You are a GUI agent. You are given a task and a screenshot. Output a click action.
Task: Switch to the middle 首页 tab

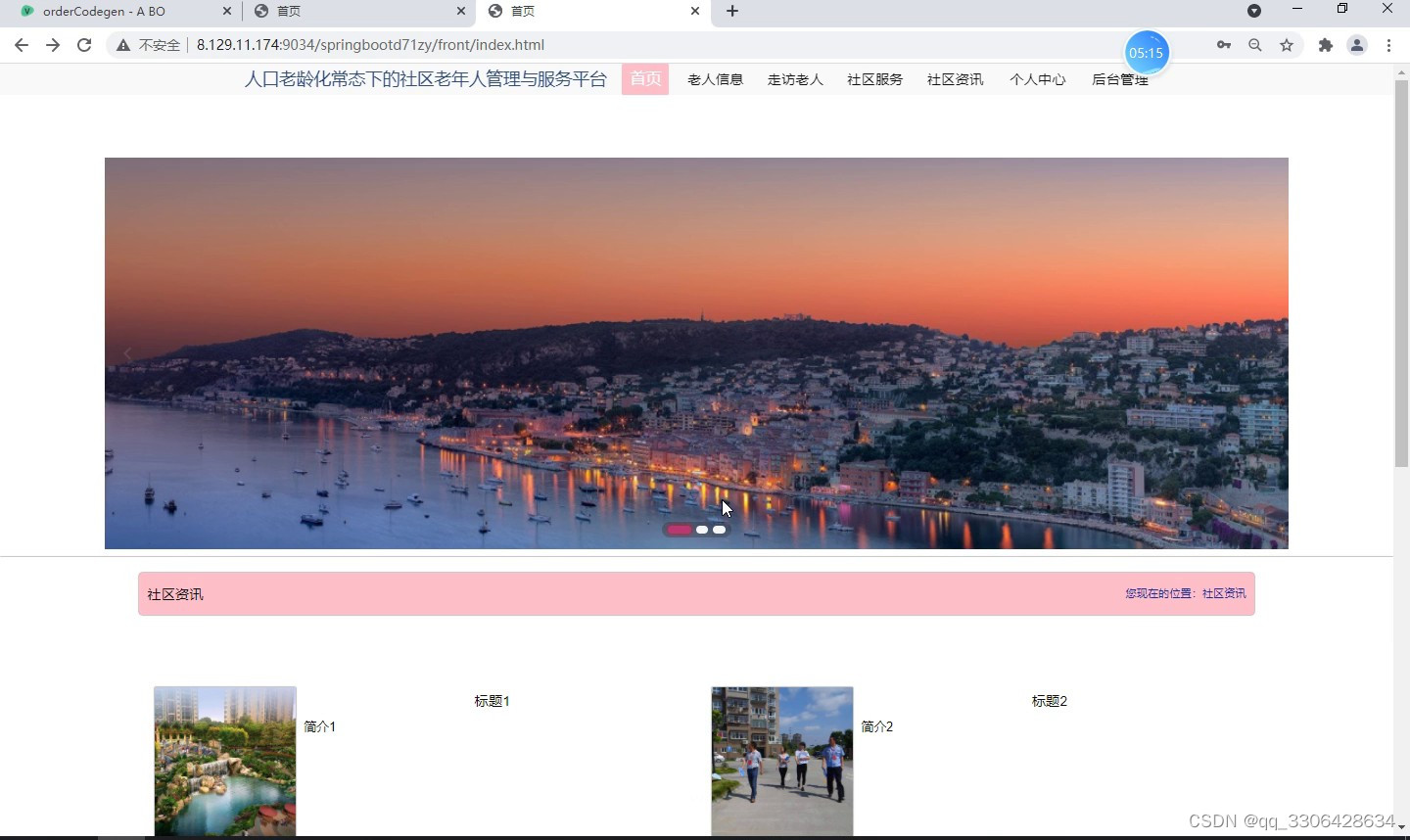point(358,12)
